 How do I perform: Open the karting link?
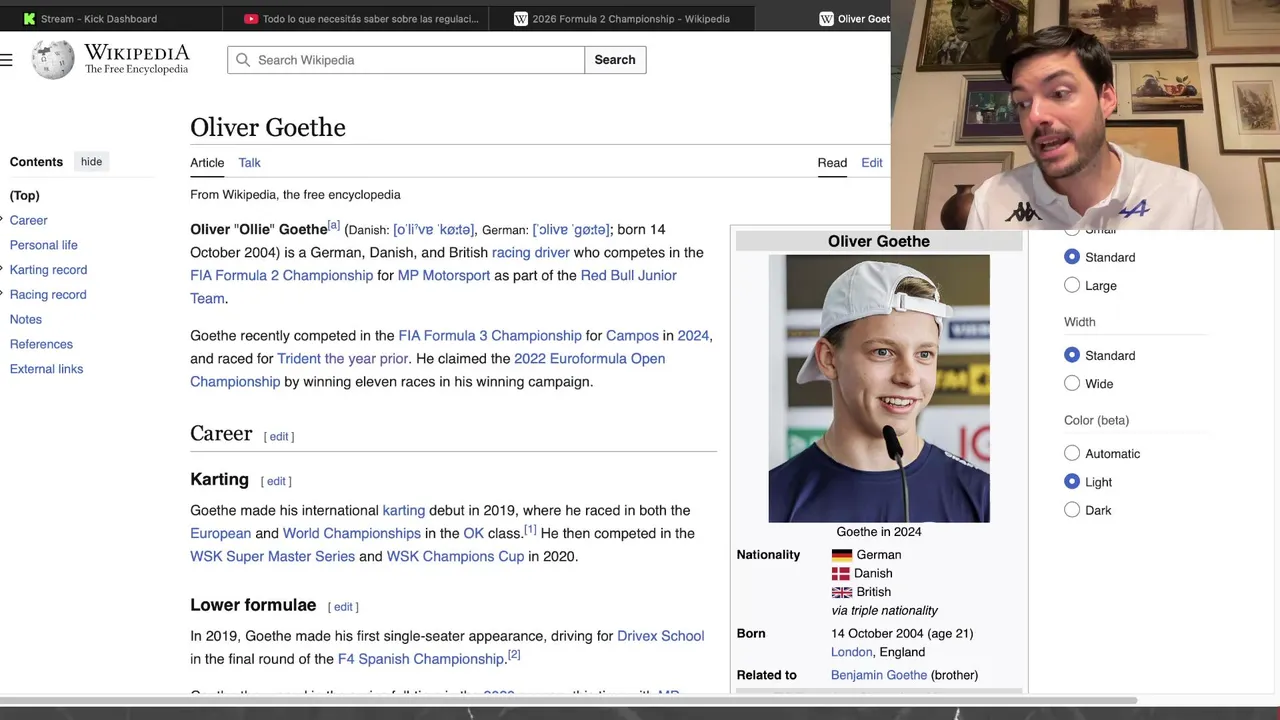point(404,511)
